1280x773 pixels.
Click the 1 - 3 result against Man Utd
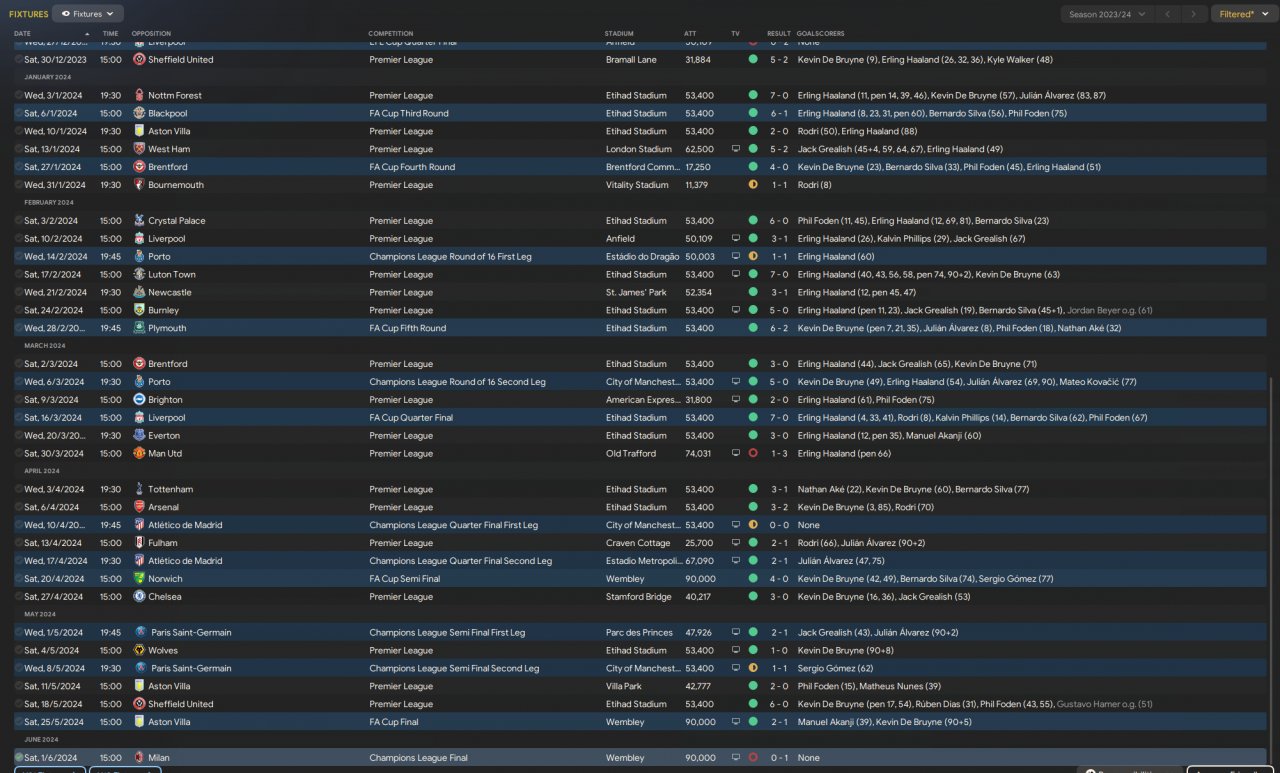pos(779,454)
